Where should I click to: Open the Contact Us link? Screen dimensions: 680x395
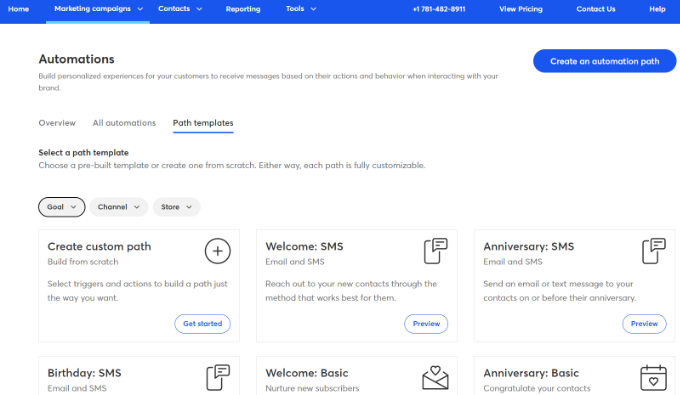[x=595, y=9]
